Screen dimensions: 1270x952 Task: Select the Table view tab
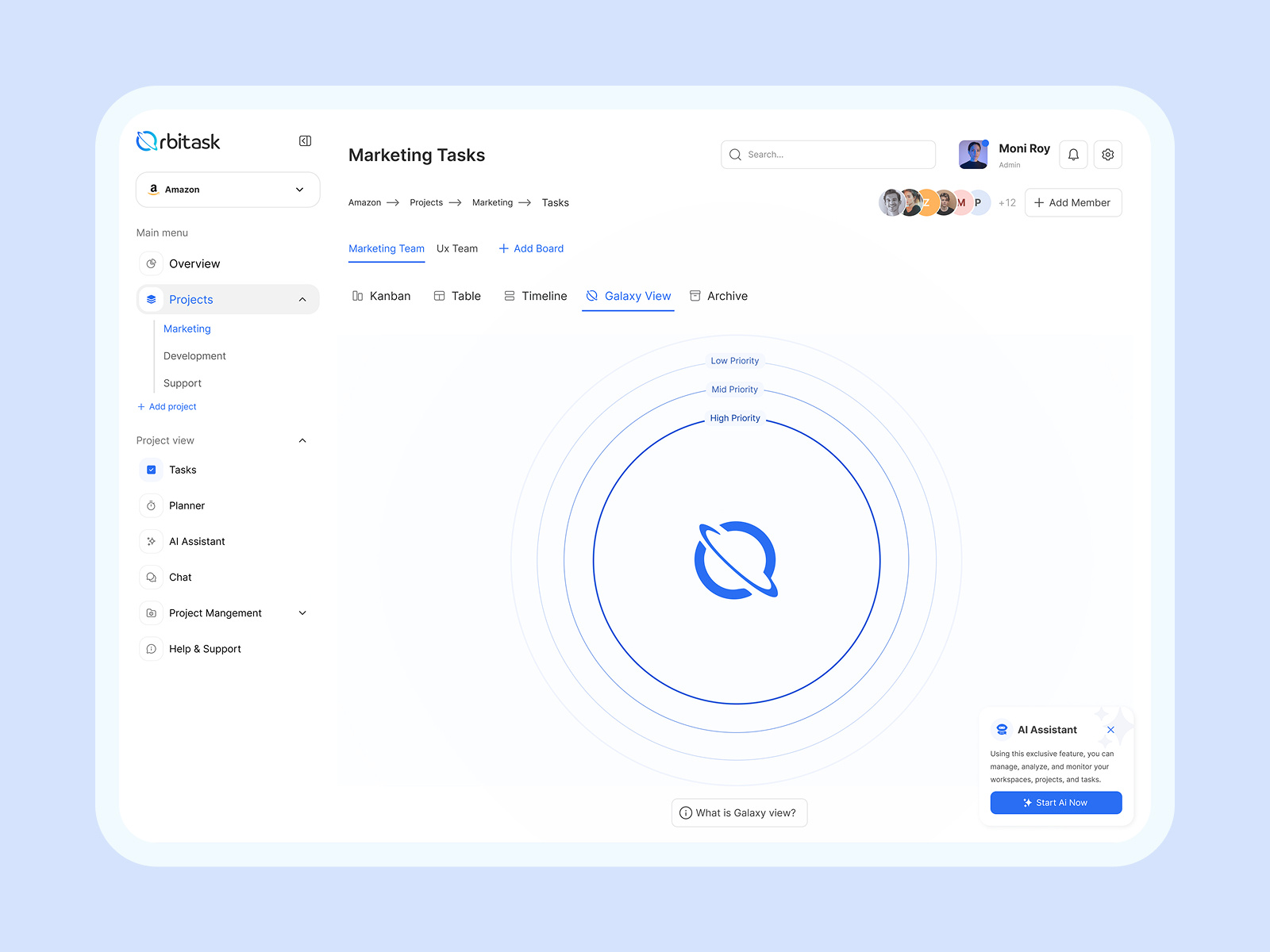click(x=458, y=296)
